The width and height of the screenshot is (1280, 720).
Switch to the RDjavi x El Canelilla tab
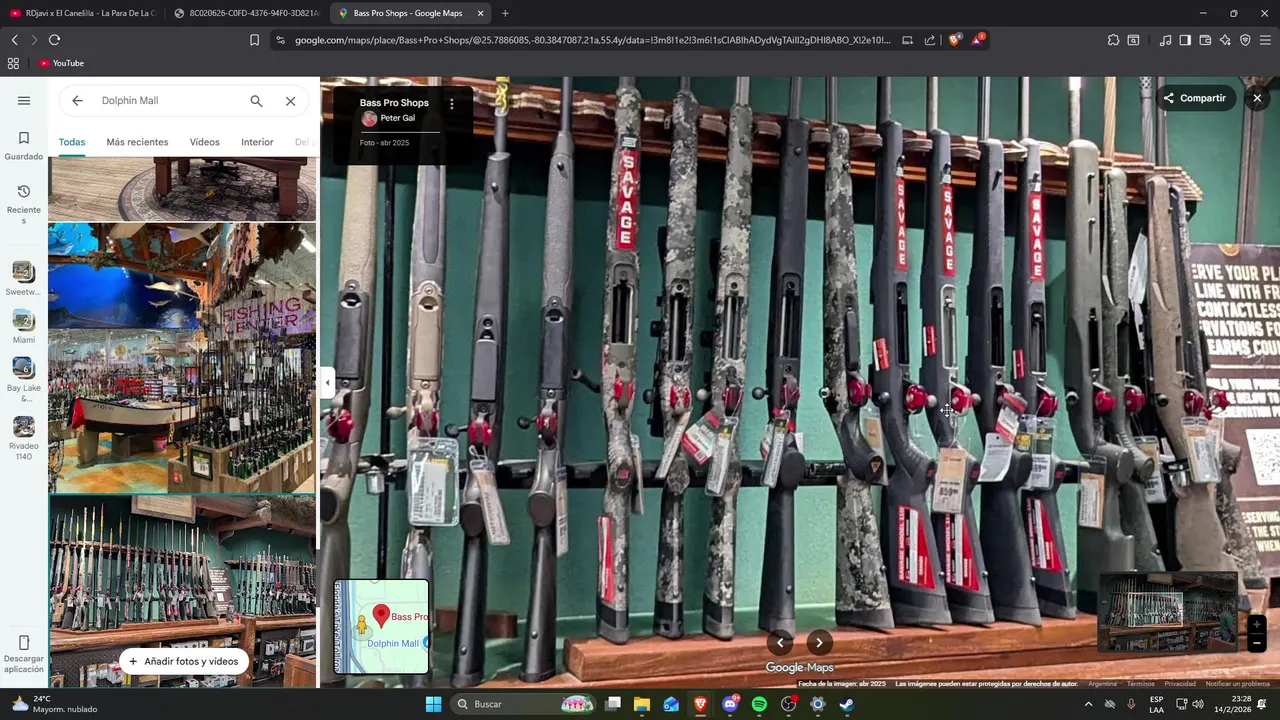(83, 13)
